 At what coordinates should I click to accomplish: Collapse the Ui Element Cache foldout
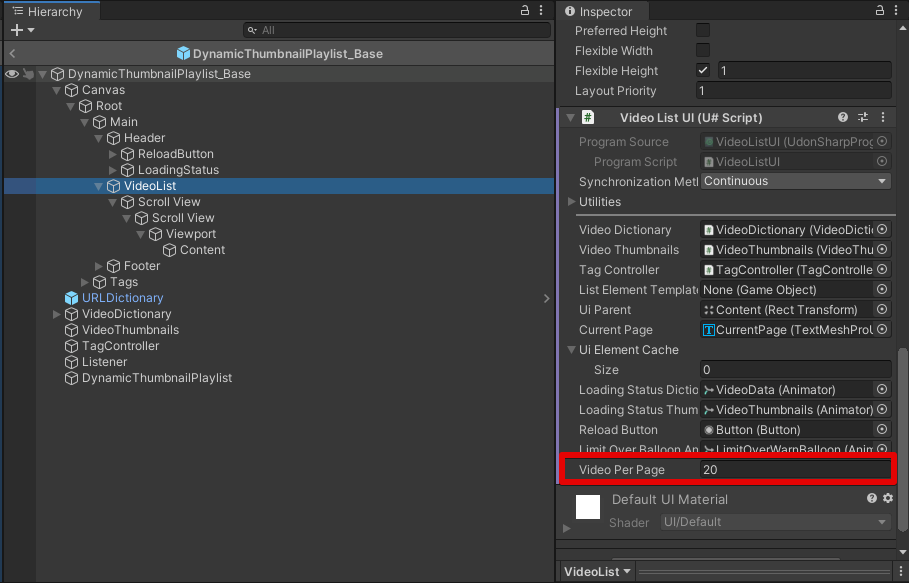point(570,350)
